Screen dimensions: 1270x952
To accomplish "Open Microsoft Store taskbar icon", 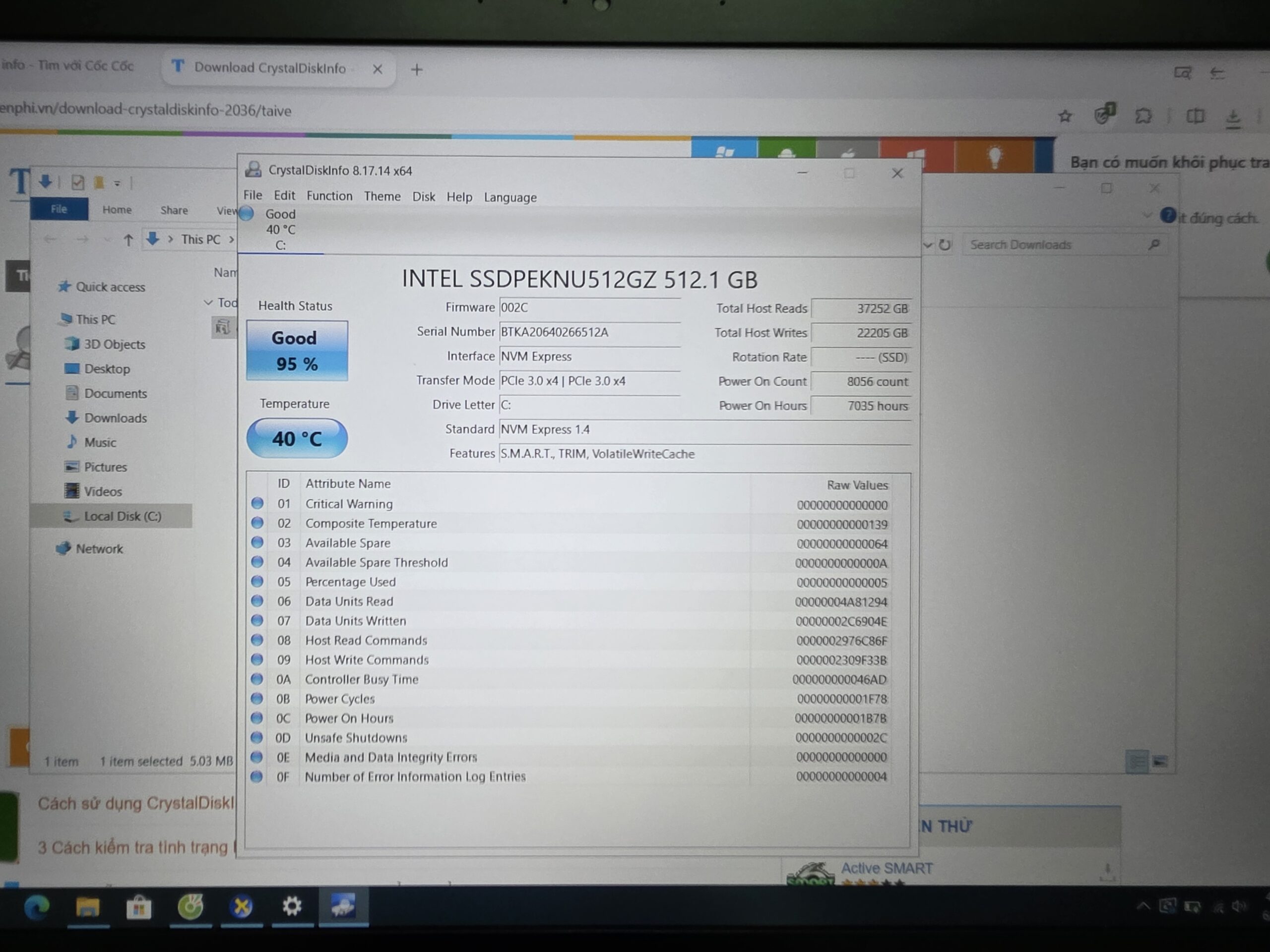I will tap(138, 907).
